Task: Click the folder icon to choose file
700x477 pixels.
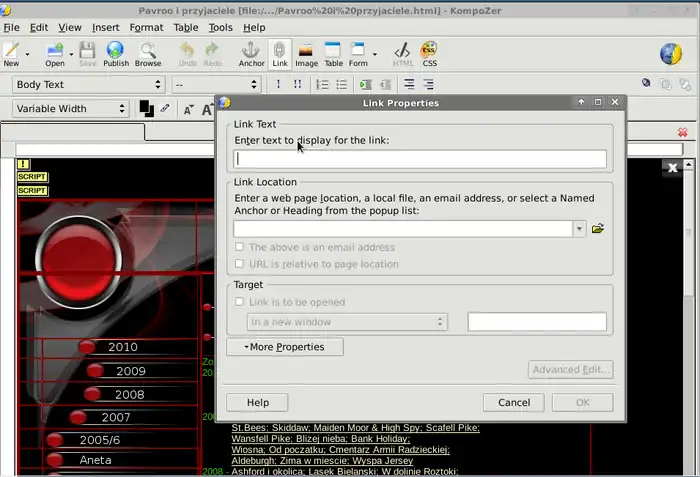Action: click(598, 229)
